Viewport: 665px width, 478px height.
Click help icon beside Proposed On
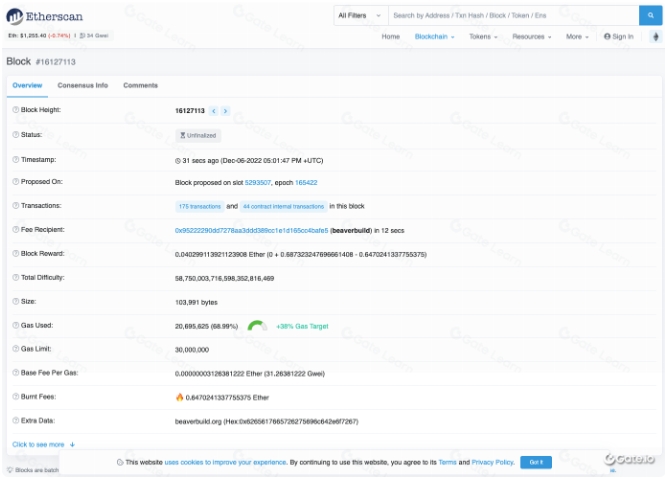coord(16,182)
